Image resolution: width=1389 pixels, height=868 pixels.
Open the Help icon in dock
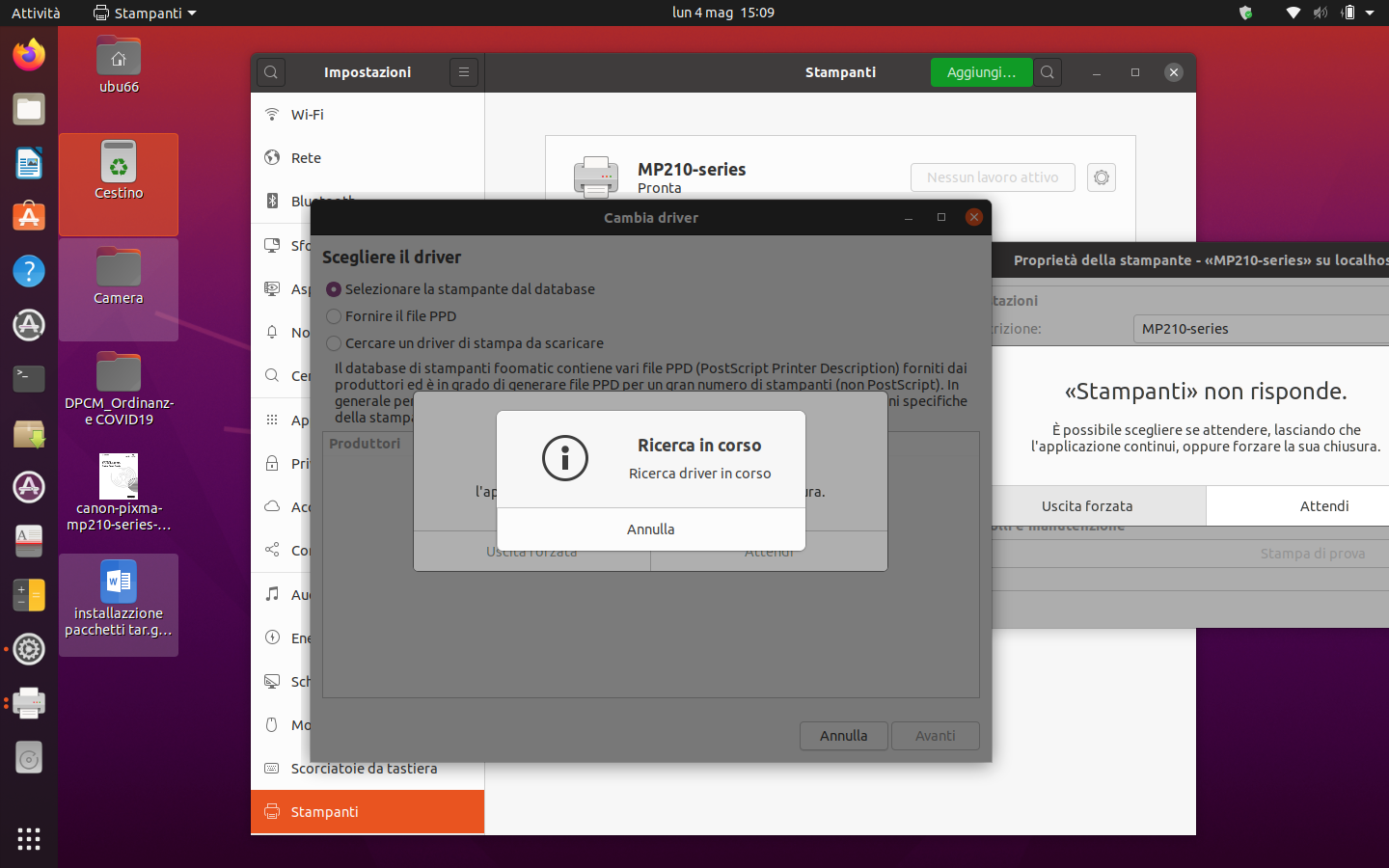point(29,271)
